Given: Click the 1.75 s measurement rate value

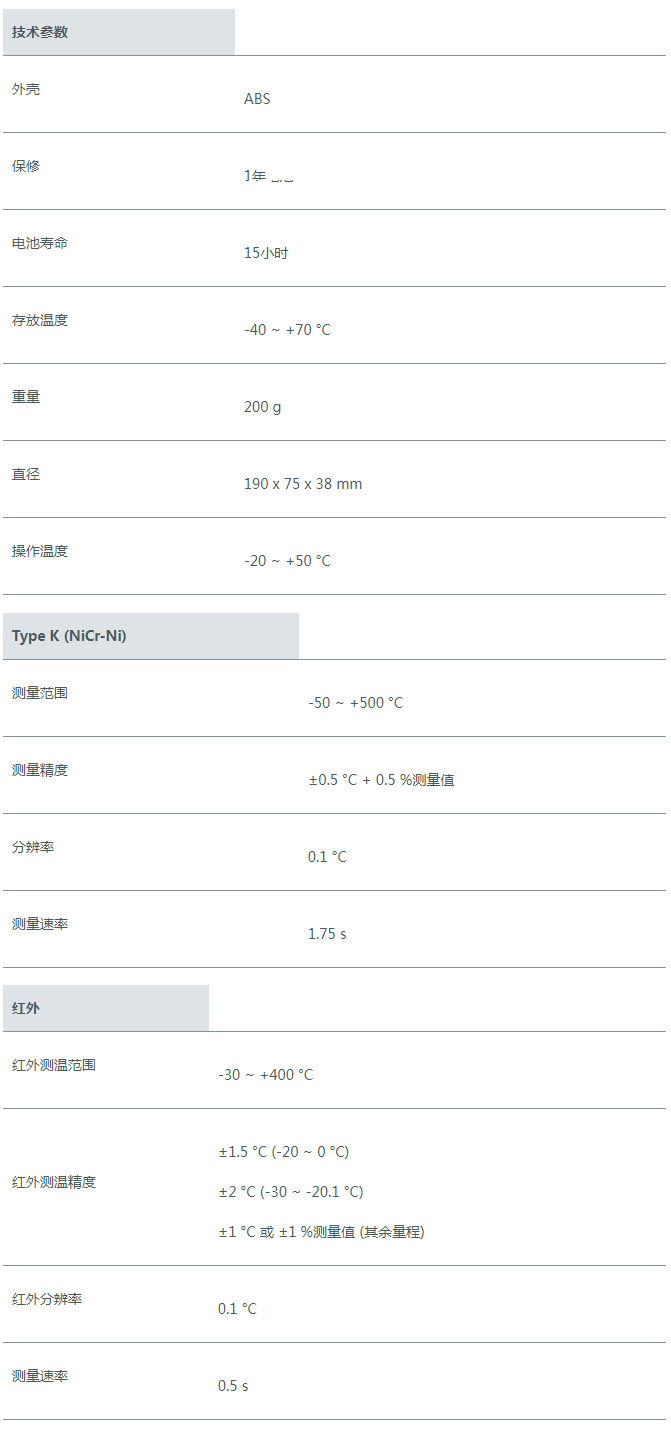Looking at the screenshot, I should click(327, 934).
